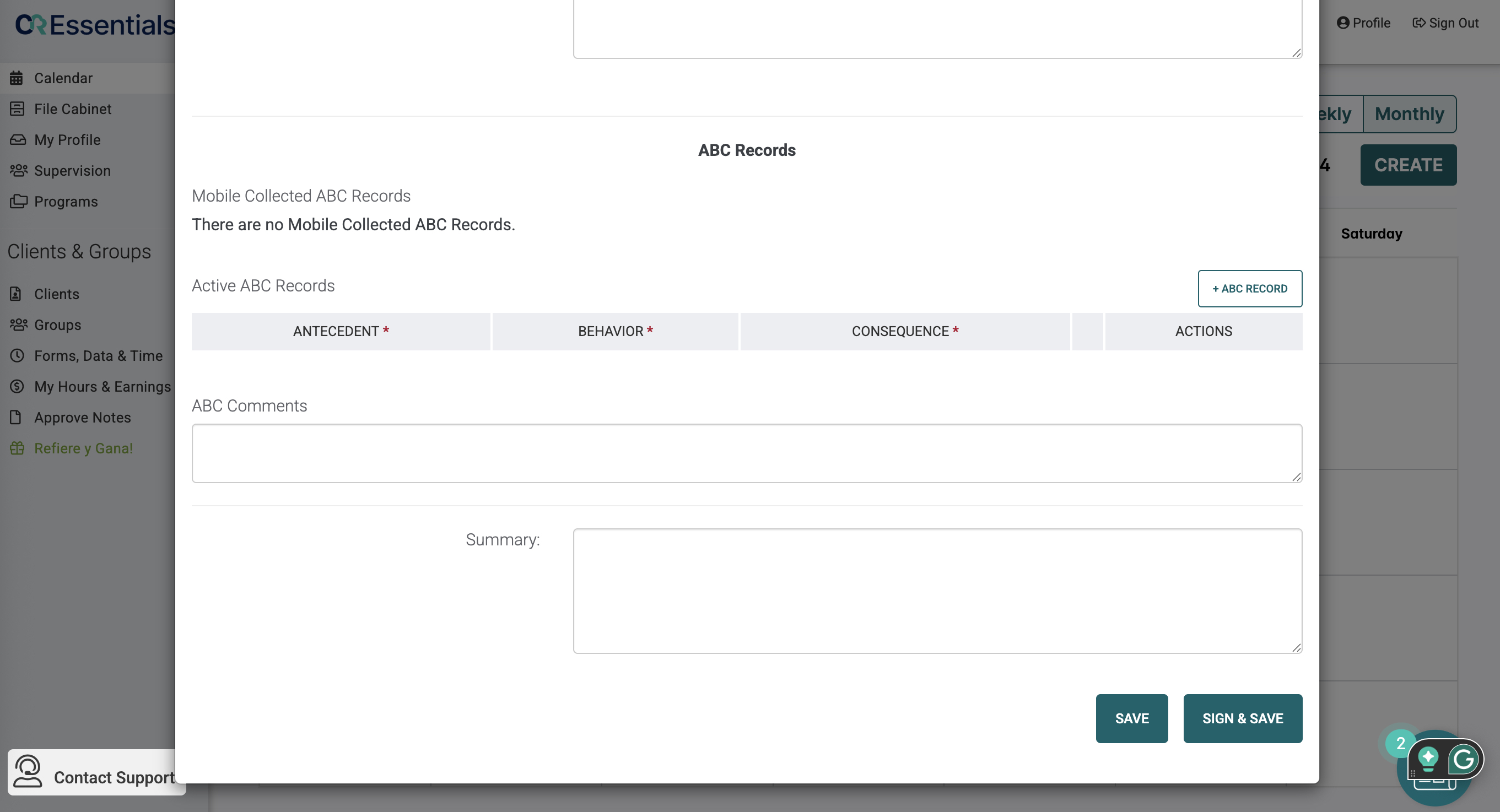Click the Supervision people icon
This screenshot has width=1500, height=812.
click(x=18, y=171)
